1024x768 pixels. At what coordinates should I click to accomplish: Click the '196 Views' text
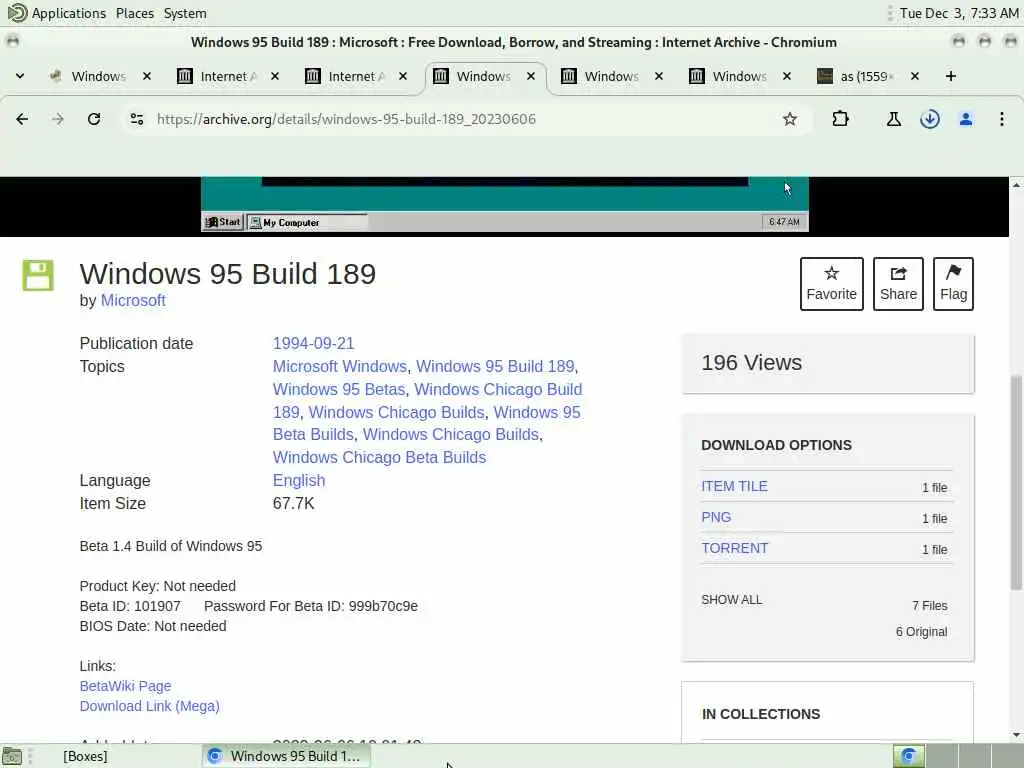click(x=751, y=362)
